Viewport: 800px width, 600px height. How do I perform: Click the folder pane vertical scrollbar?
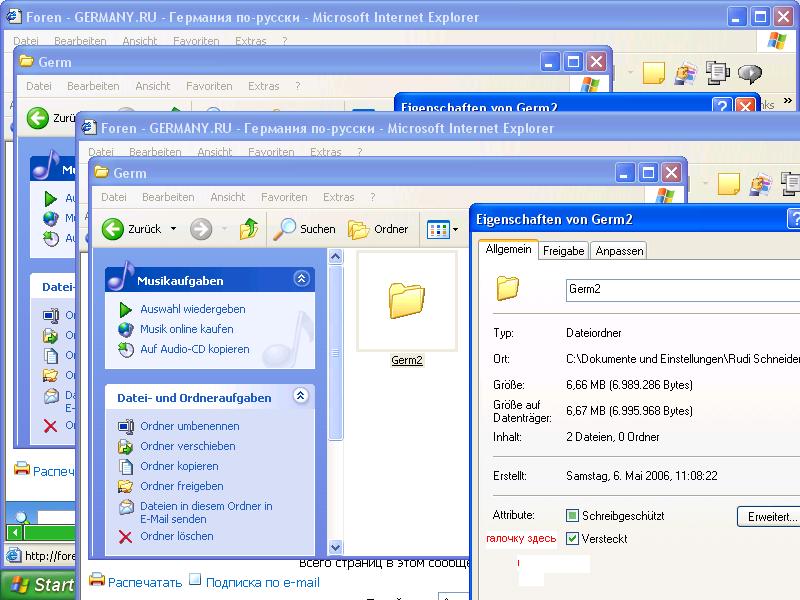(336, 350)
